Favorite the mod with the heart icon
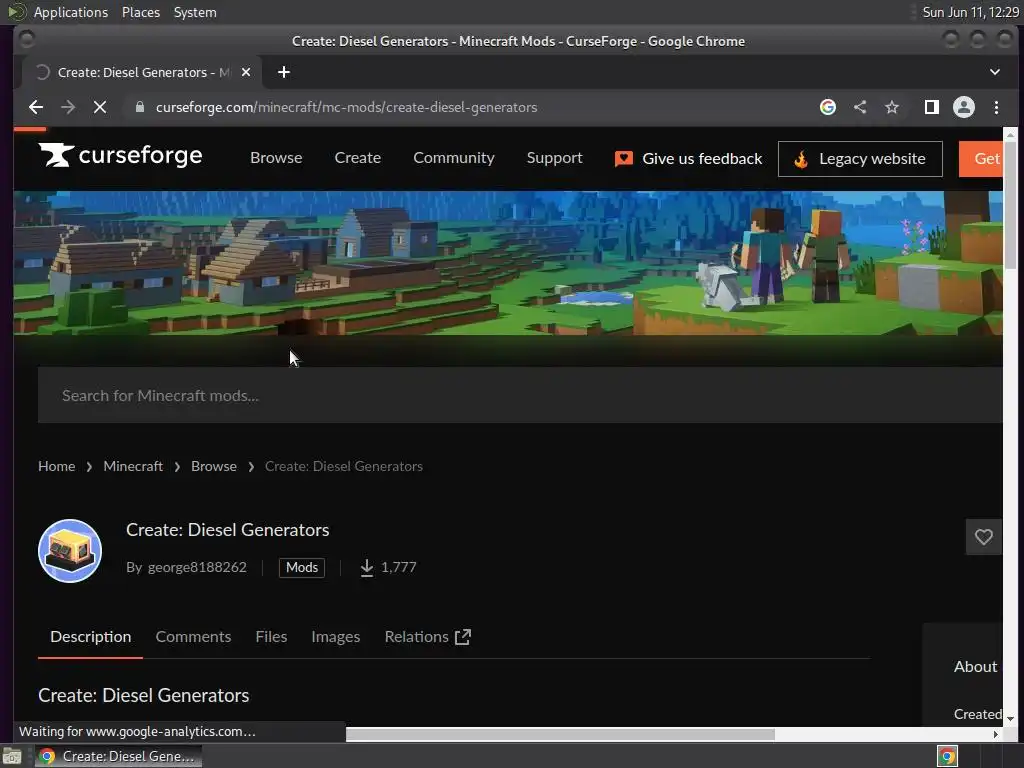 pos(984,537)
